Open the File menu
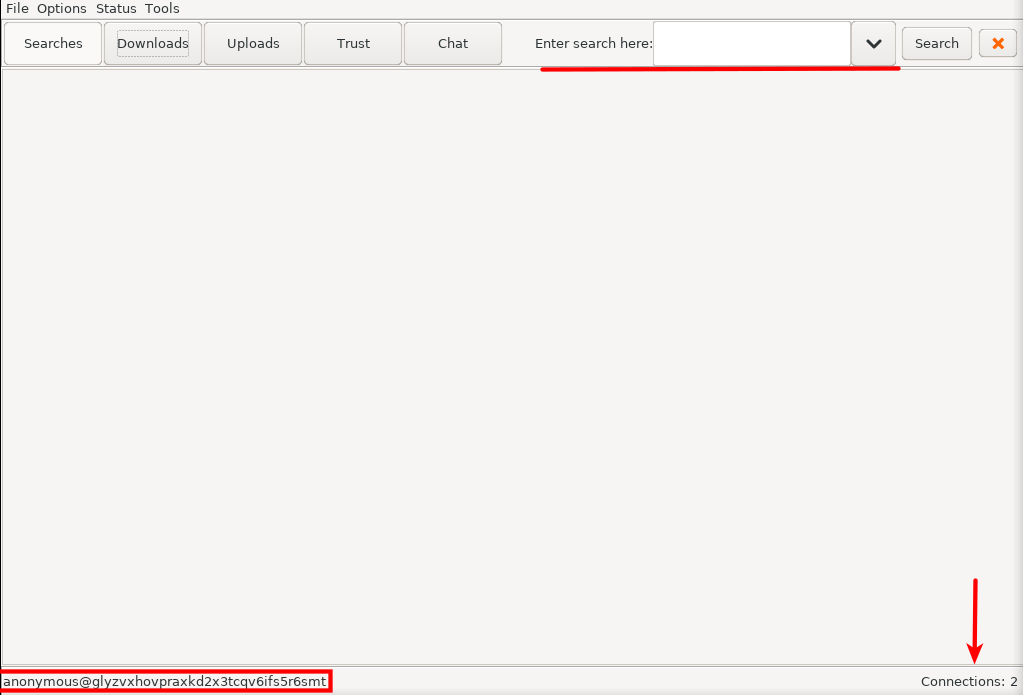Image resolution: width=1023 pixels, height=695 pixels. click(17, 8)
